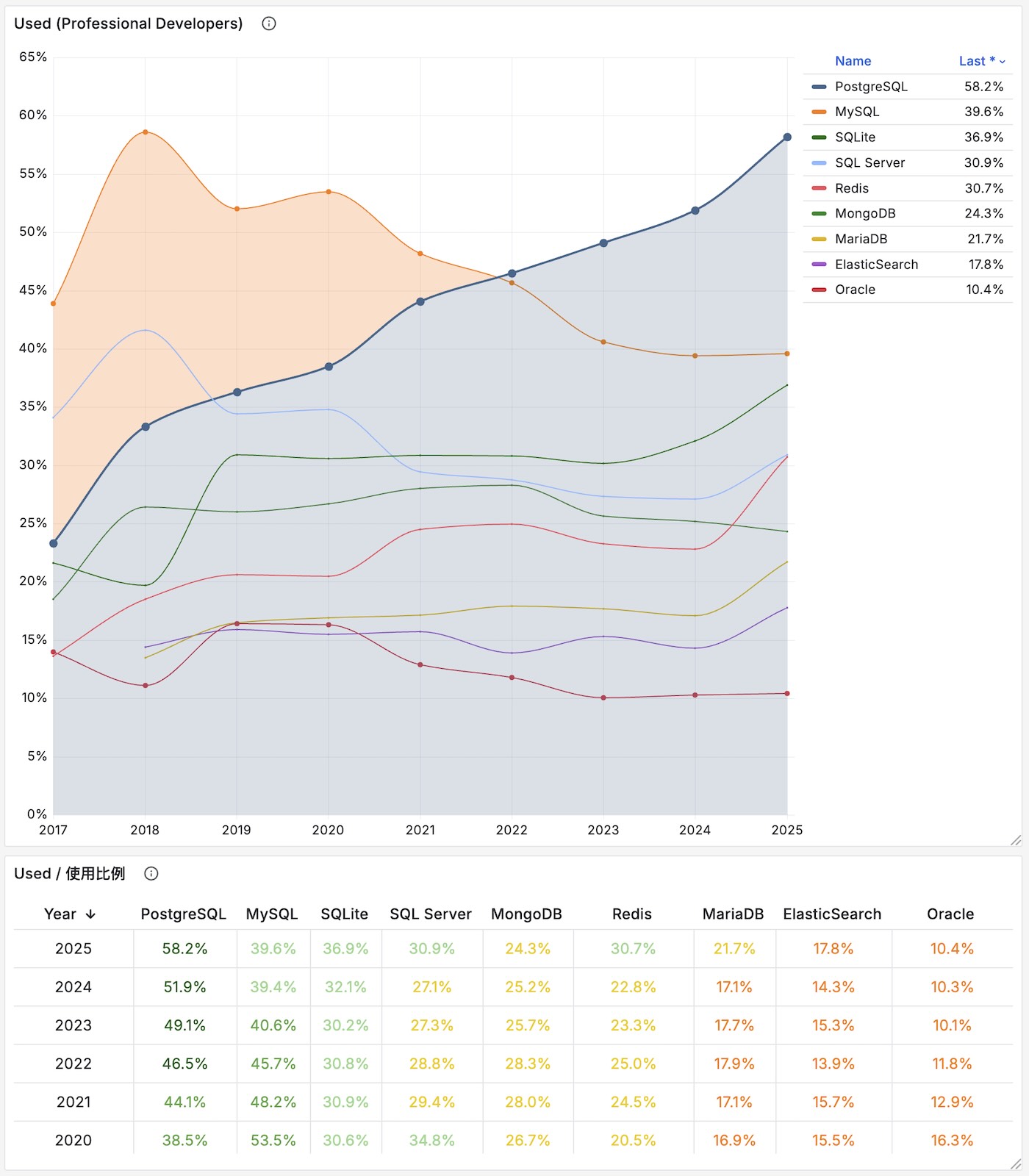Click the Last column header link
Viewport: 1029px width, 1176px height.
(x=975, y=61)
